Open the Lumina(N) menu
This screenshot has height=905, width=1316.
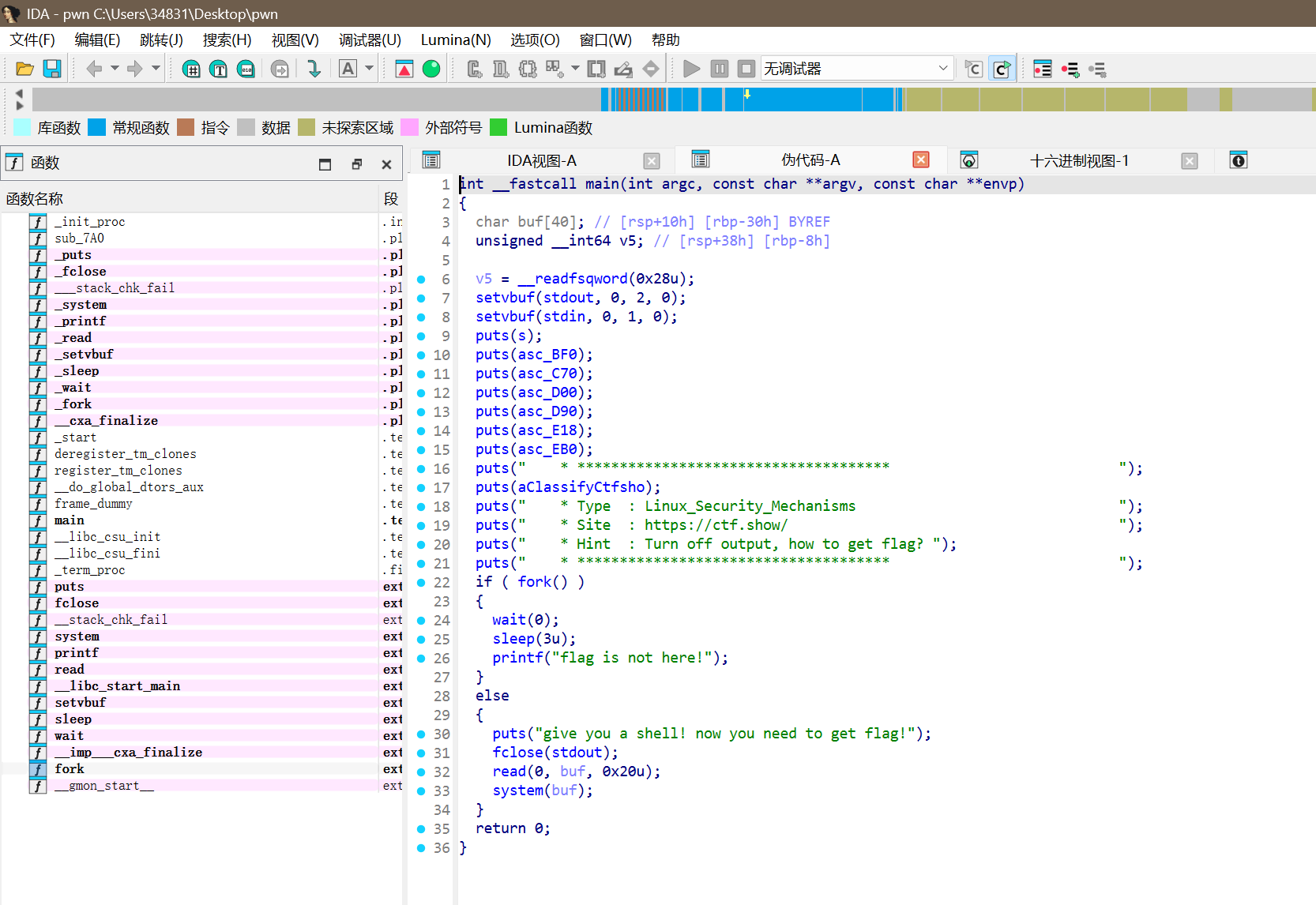coord(456,39)
